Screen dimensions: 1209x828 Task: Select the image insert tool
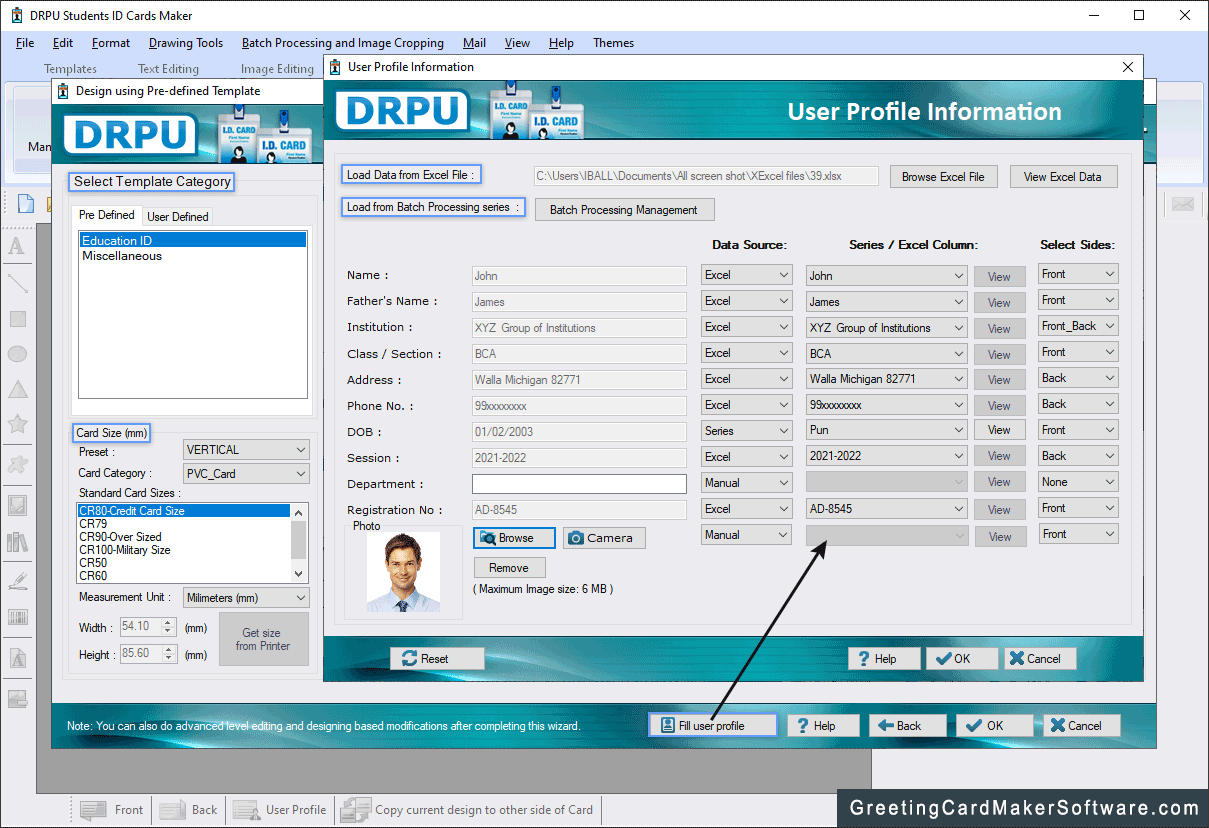(17, 506)
